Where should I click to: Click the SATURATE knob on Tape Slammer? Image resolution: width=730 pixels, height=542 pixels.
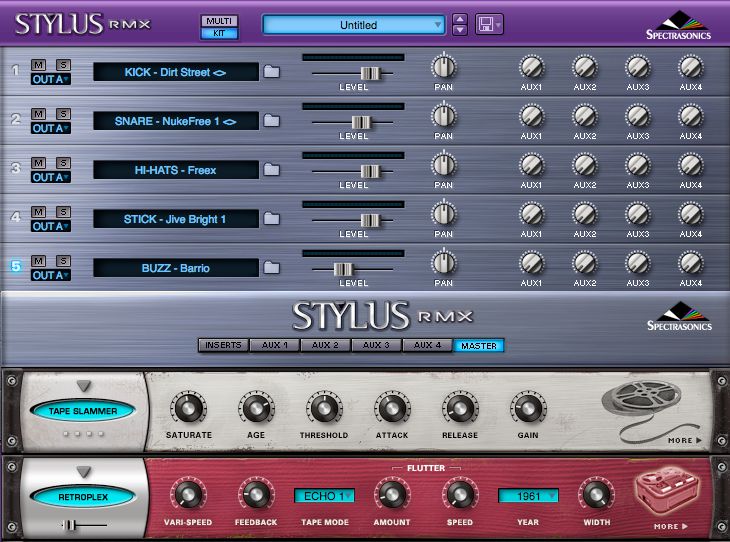pyautogui.click(x=188, y=409)
